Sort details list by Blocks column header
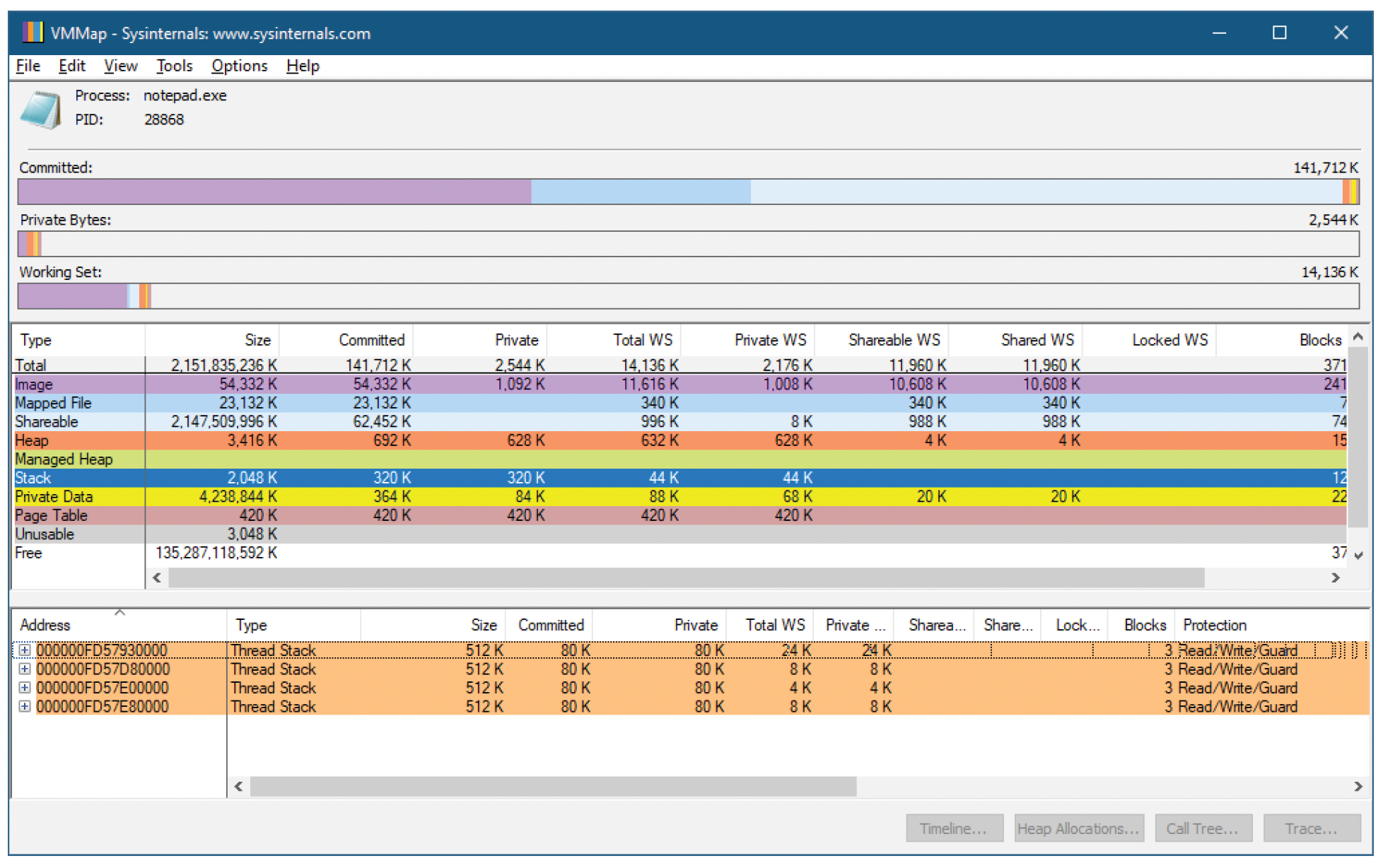Screen dimensions: 1383x868 pyautogui.click(x=1140, y=625)
